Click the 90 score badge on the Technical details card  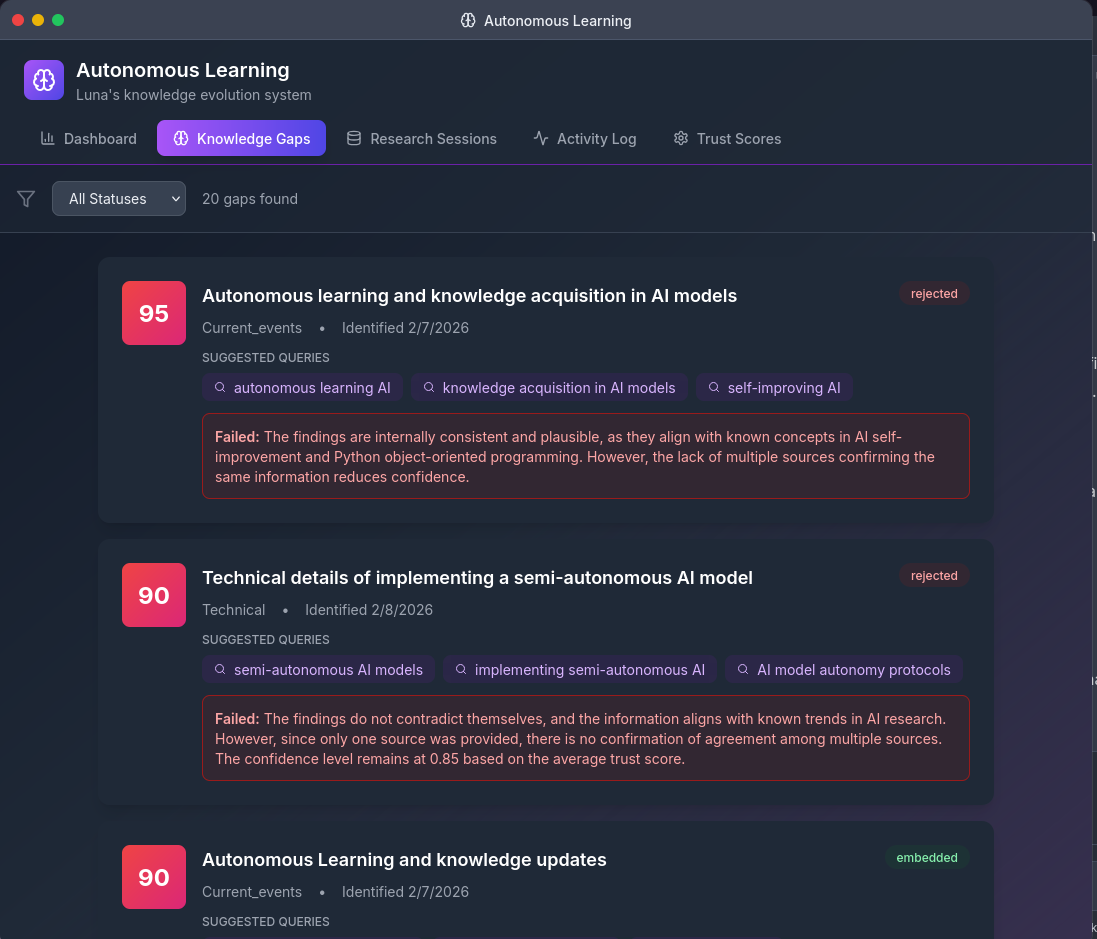point(154,595)
